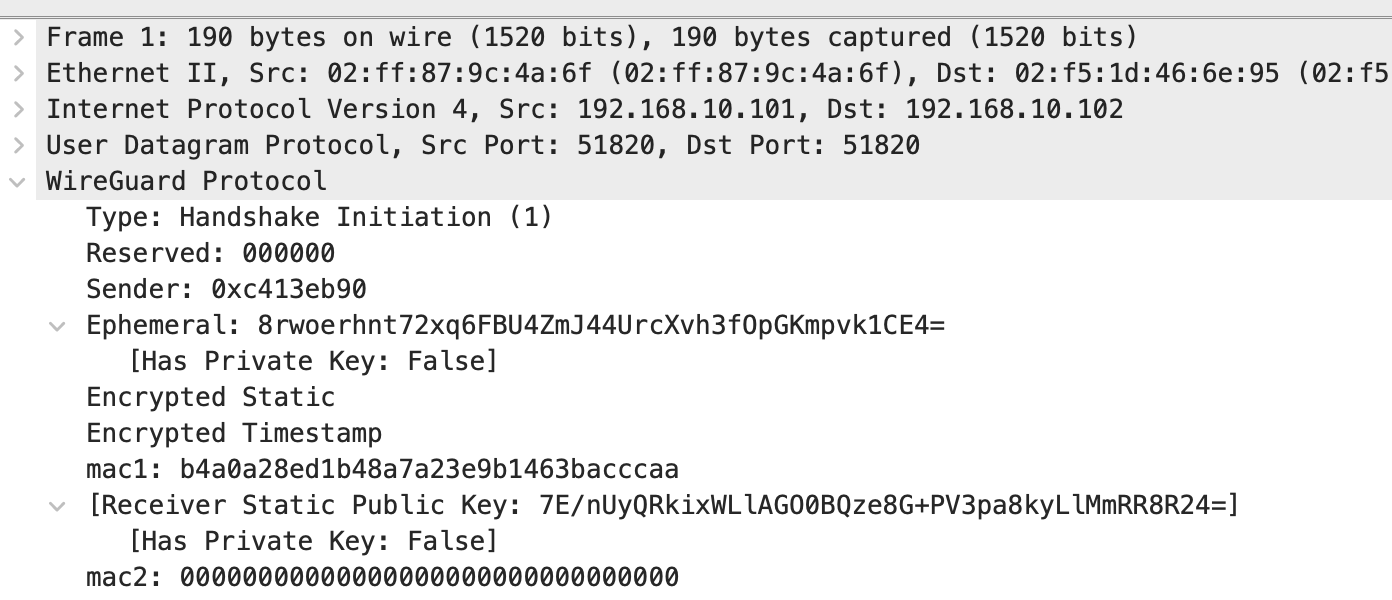Viewport: 1392px width, 600px height.
Task: Select the Sender: 0xc413eb90 field
Action: point(226,290)
